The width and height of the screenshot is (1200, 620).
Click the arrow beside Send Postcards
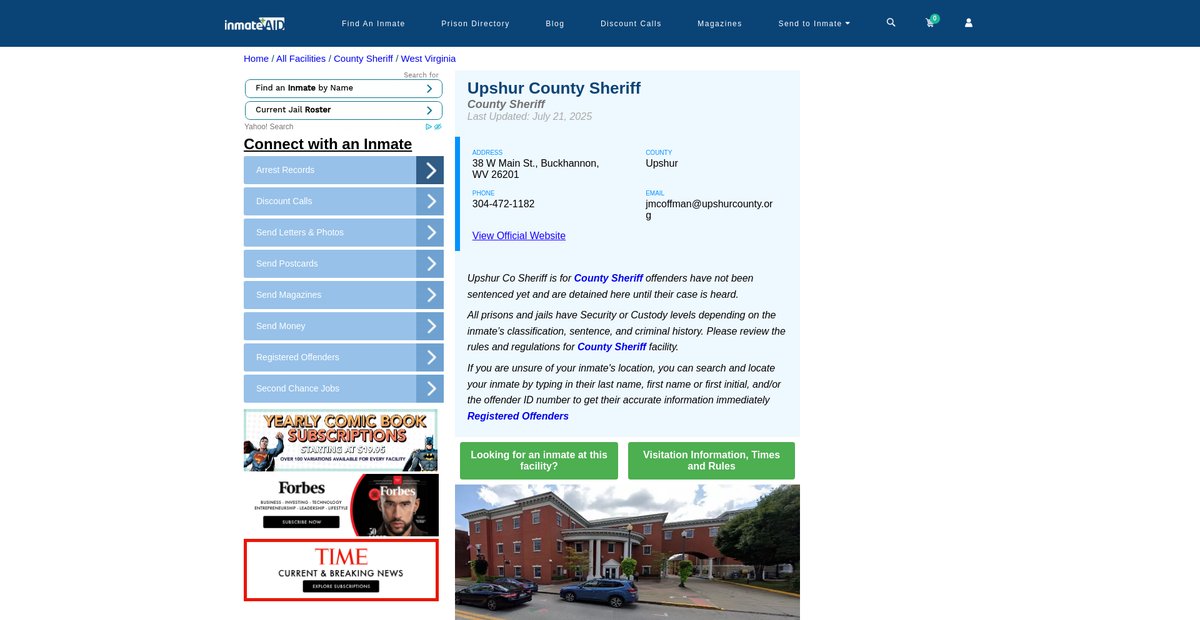tap(430, 263)
